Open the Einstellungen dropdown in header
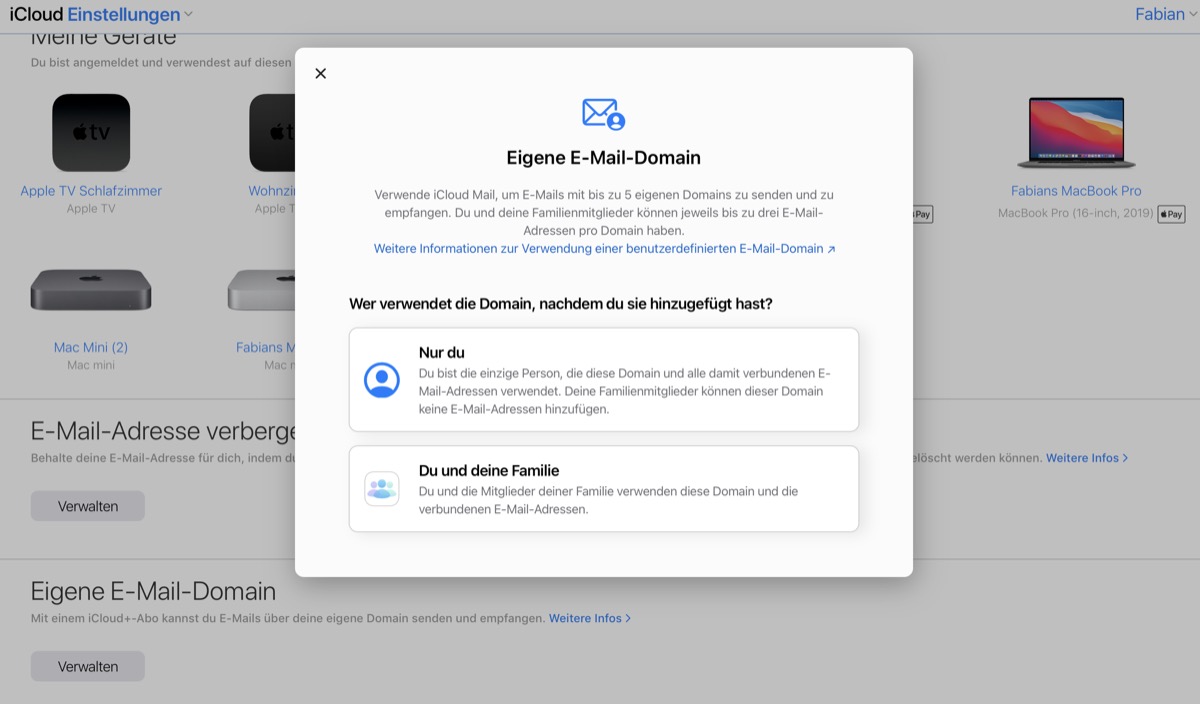This screenshot has height=704, width=1200. 130,15
